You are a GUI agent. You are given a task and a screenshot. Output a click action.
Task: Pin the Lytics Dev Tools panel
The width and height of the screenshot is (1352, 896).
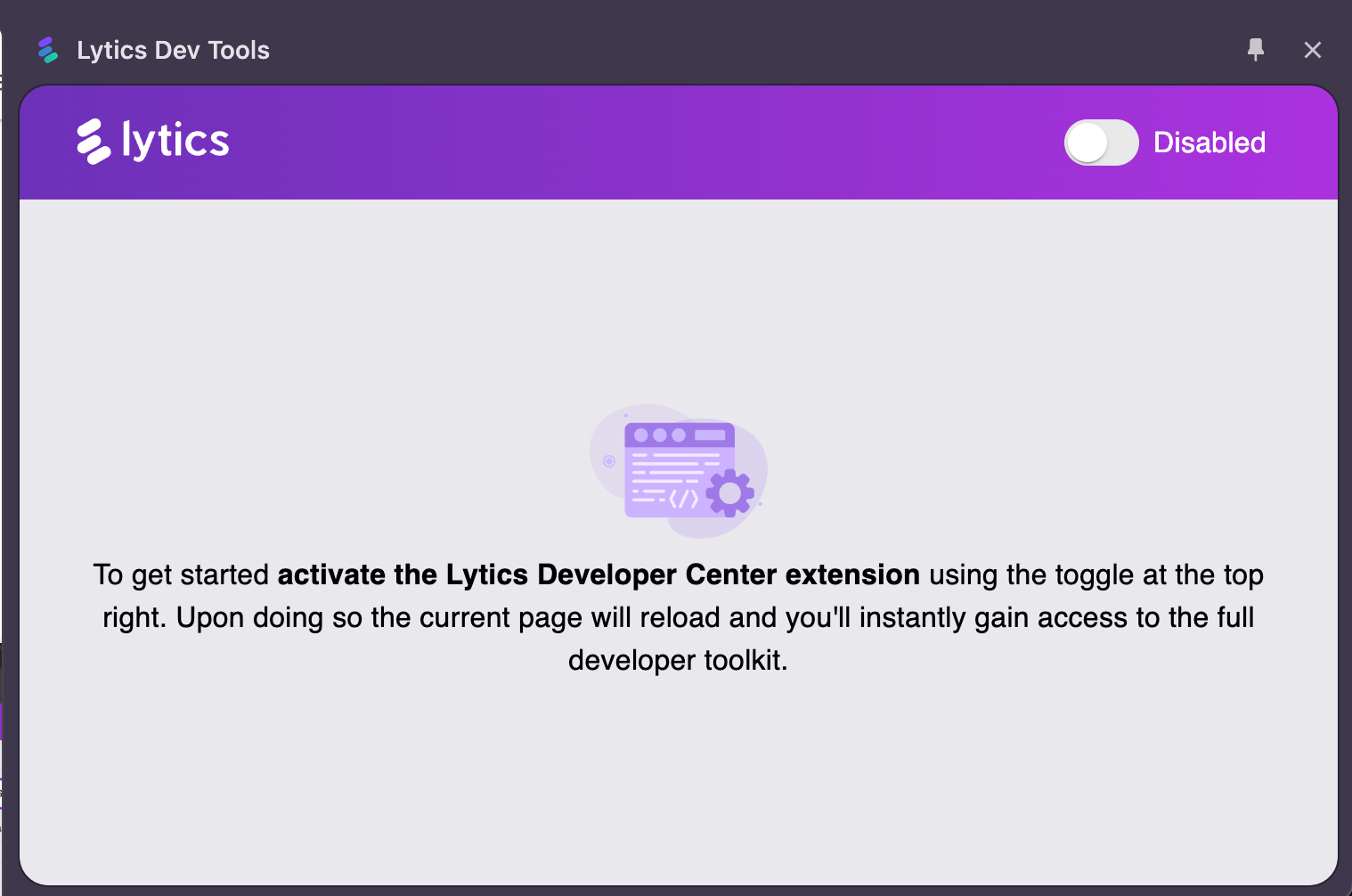tap(1256, 50)
